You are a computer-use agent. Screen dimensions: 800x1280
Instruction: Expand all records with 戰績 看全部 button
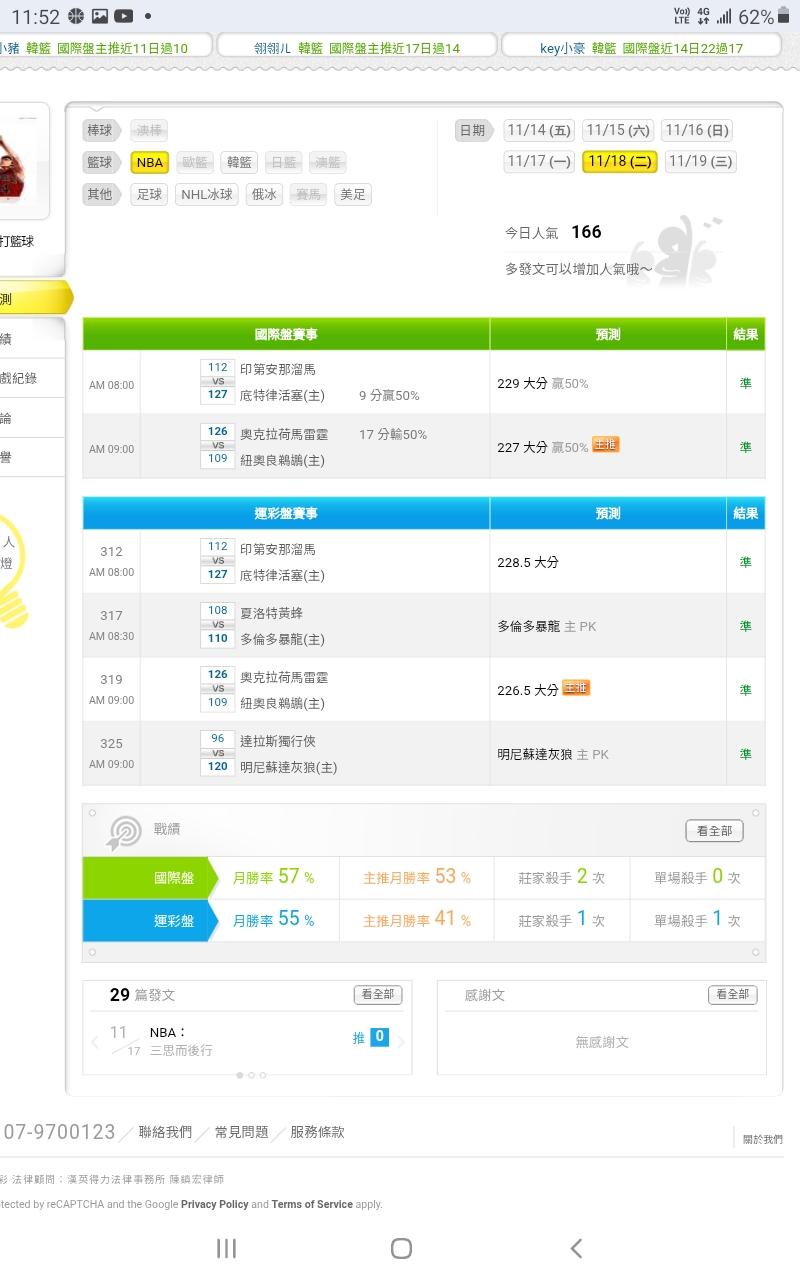pos(714,831)
